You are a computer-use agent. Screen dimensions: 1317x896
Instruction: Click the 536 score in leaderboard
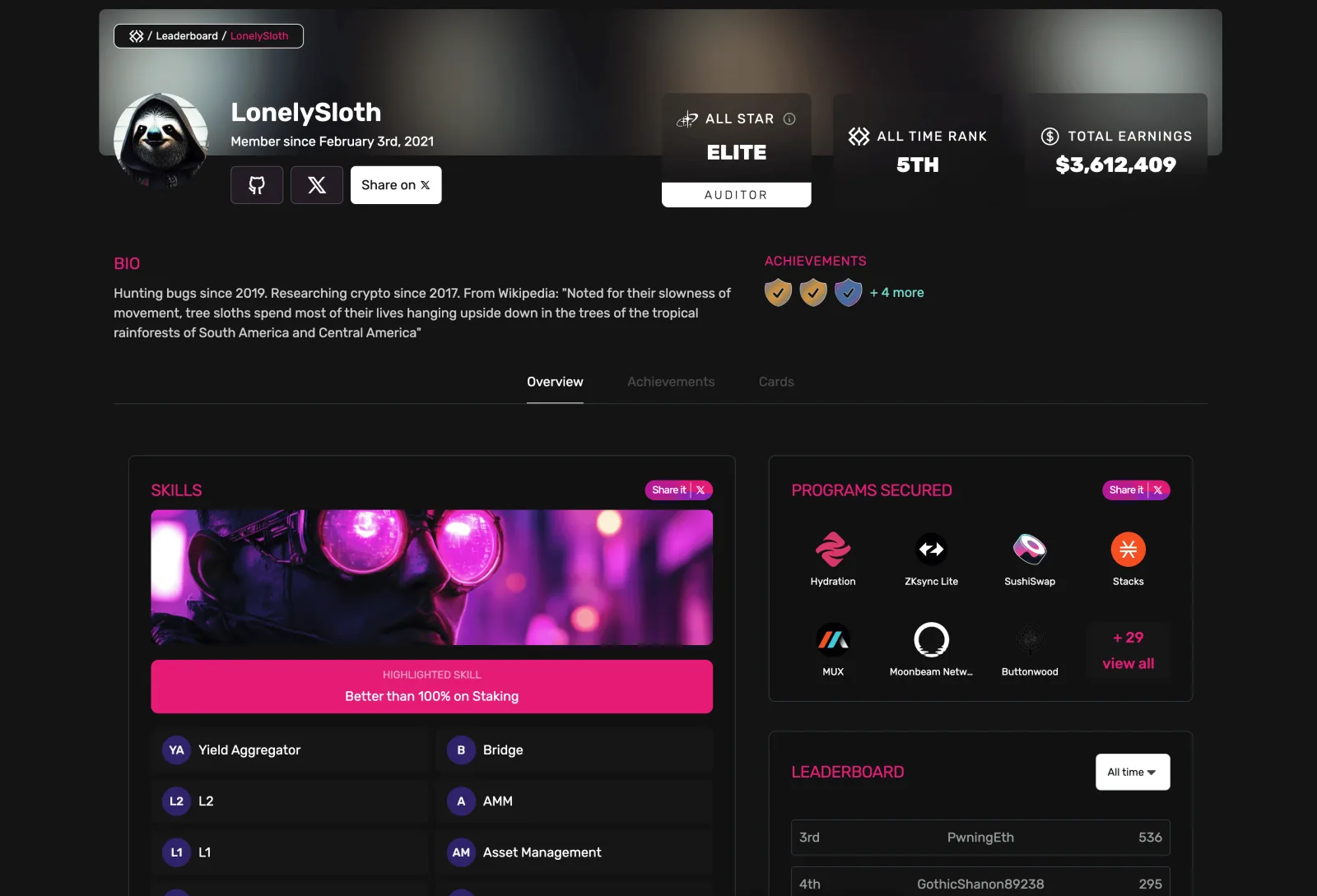1150,838
